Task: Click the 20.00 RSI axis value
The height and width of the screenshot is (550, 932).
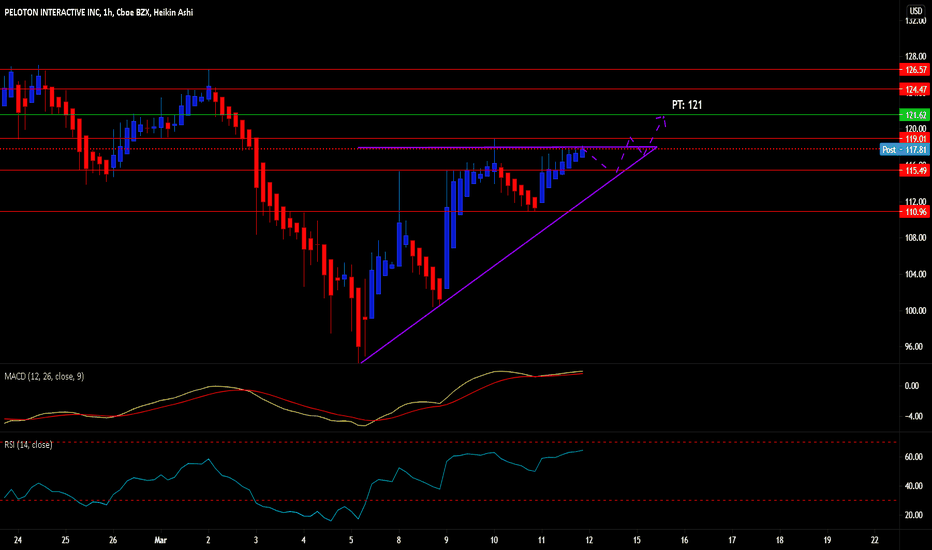Action: 914,515
